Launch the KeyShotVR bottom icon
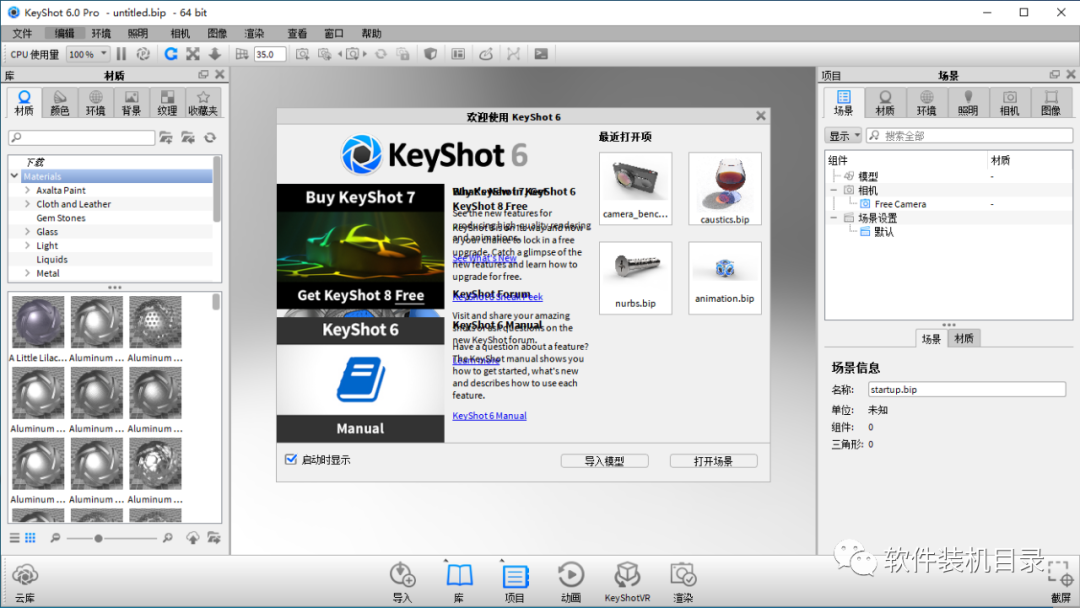 click(x=627, y=583)
